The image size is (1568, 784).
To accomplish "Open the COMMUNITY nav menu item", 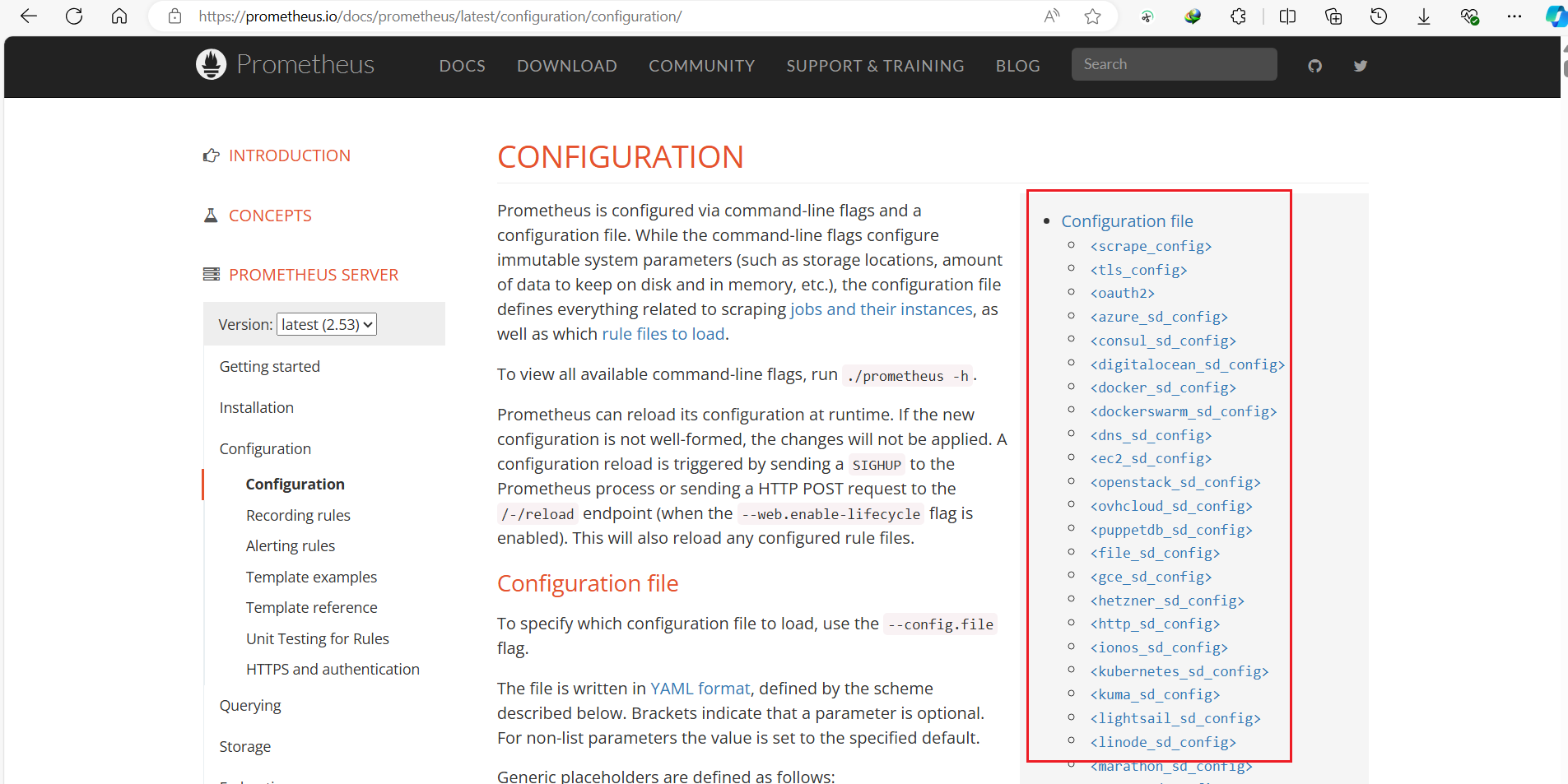I will (702, 66).
